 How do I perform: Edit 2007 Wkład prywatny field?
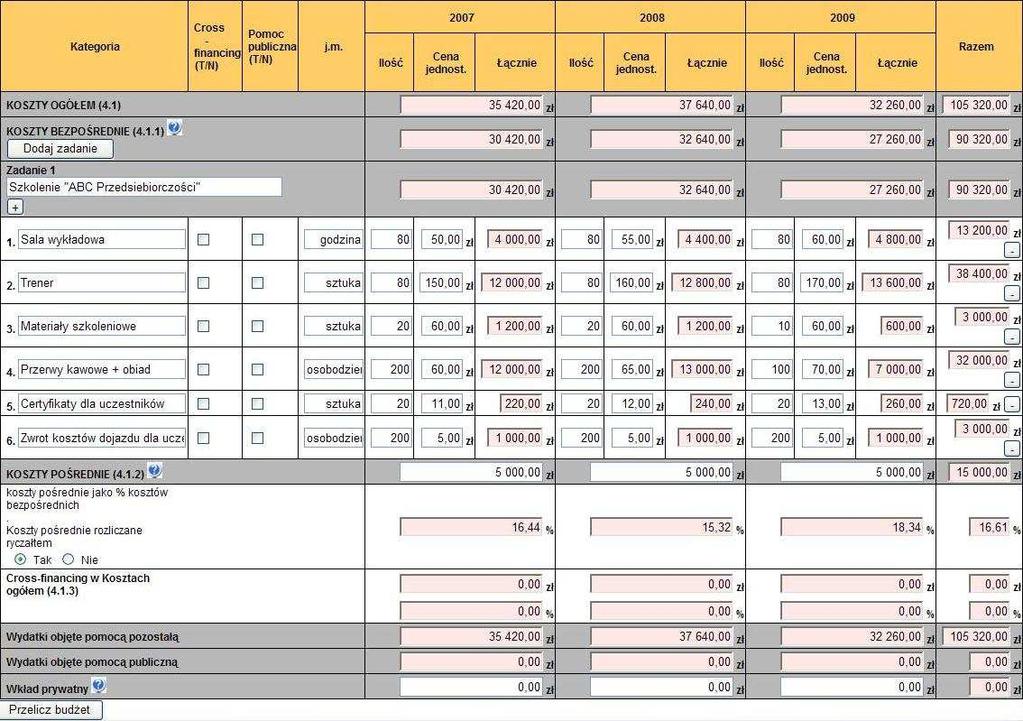coord(472,687)
